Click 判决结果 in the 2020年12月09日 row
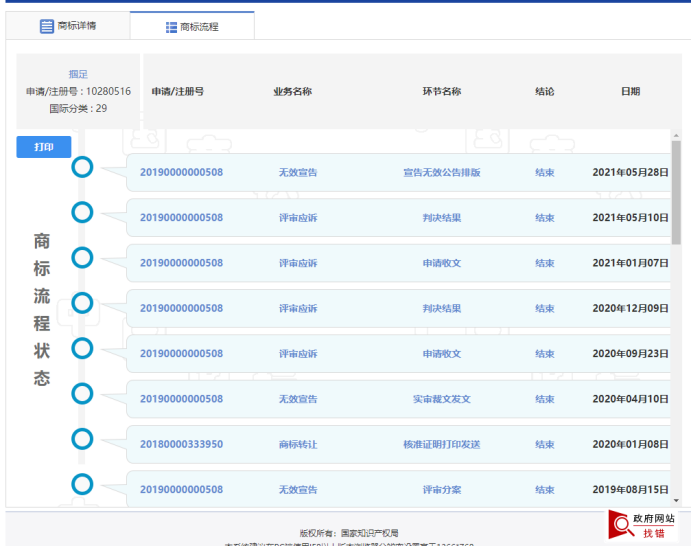The height and width of the screenshot is (546, 692). pos(442,309)
